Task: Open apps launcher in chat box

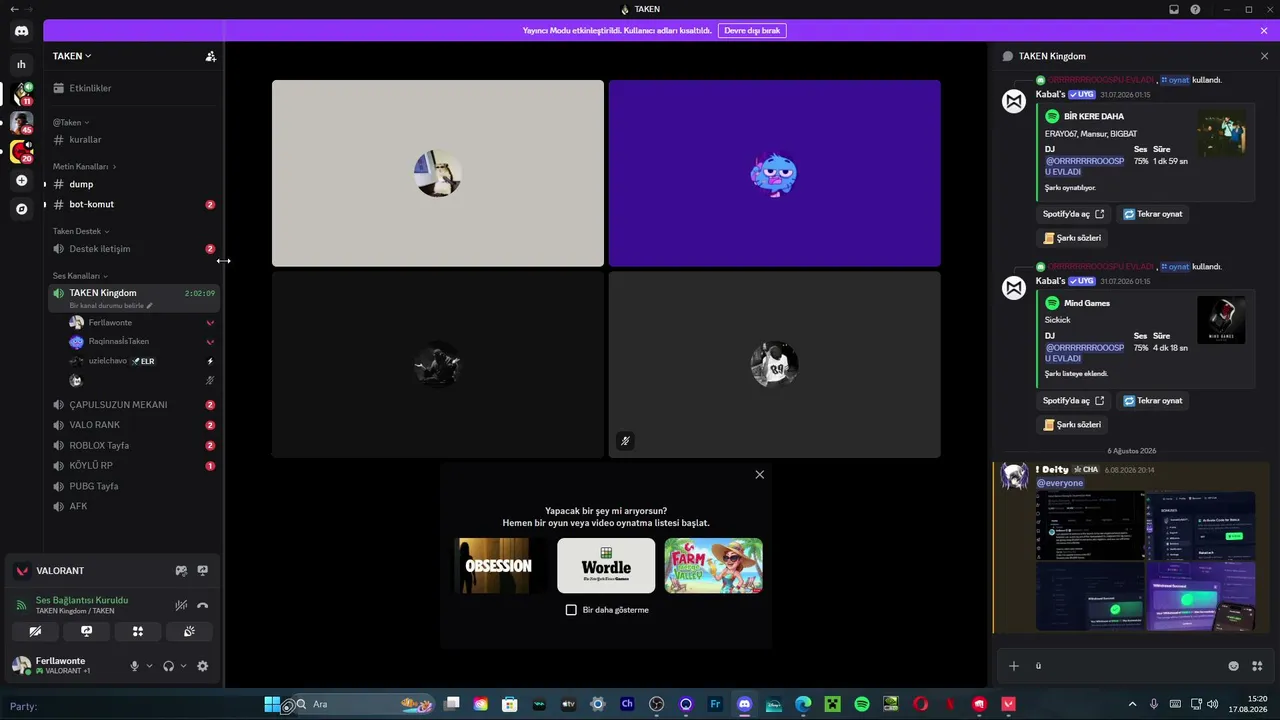Action: click(1258, 666)
